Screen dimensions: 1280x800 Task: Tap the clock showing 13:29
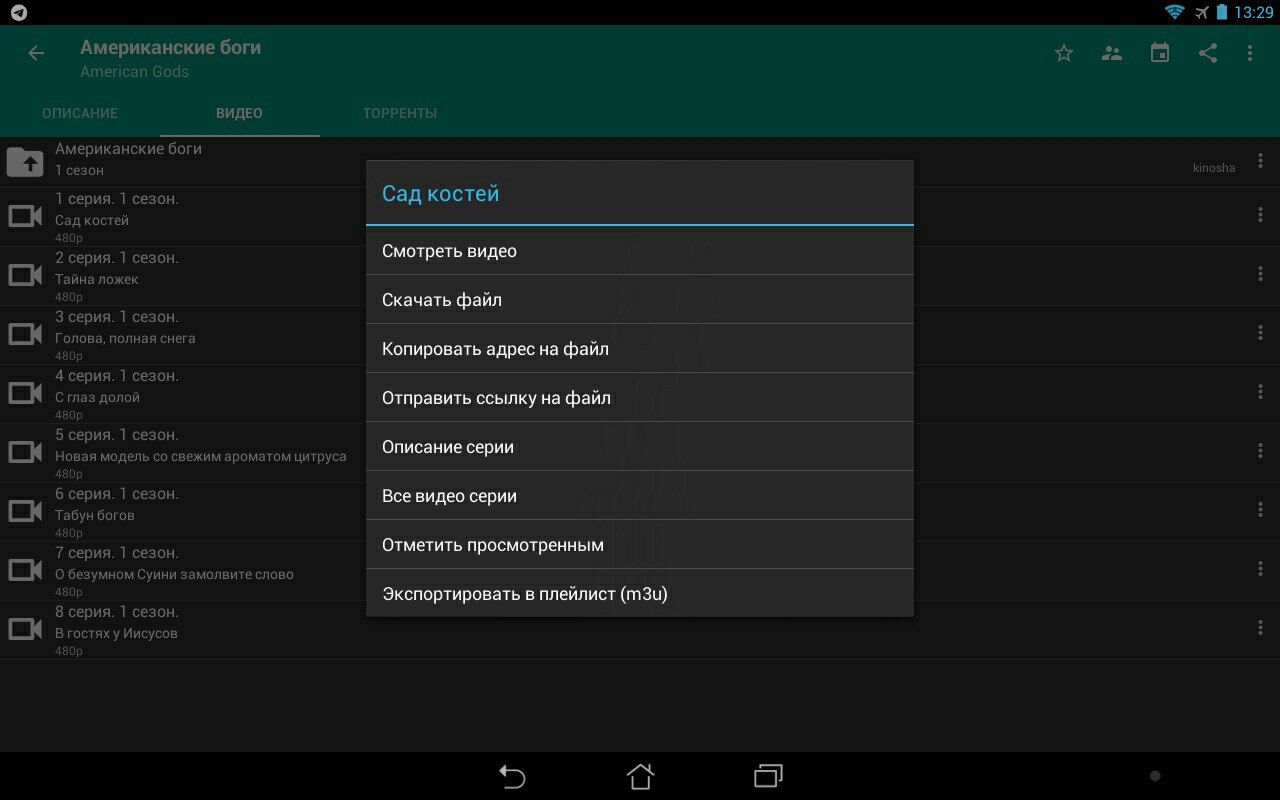[1253, 12]
